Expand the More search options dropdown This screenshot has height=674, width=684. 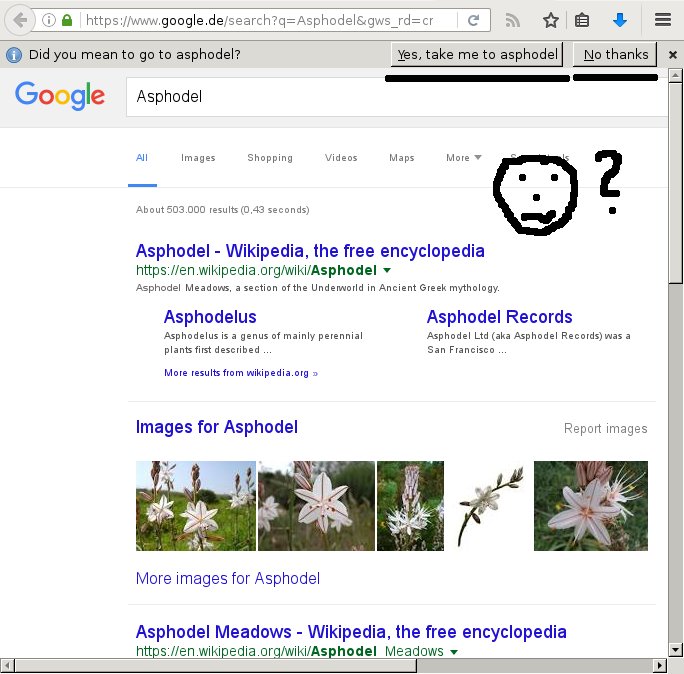(x=463, y=157)
